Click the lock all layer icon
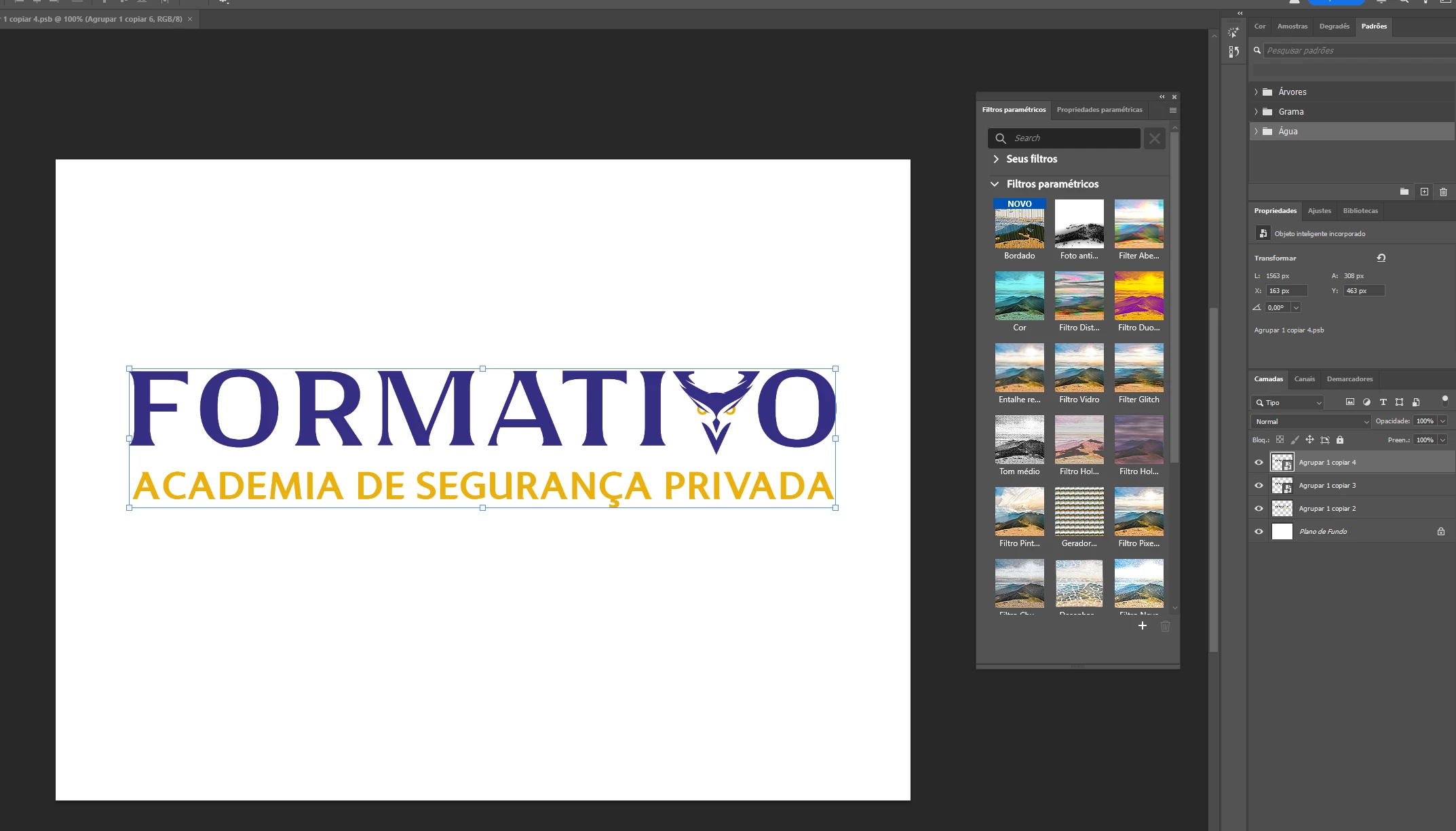1456x831 pixels. [x=1340, y=440]
